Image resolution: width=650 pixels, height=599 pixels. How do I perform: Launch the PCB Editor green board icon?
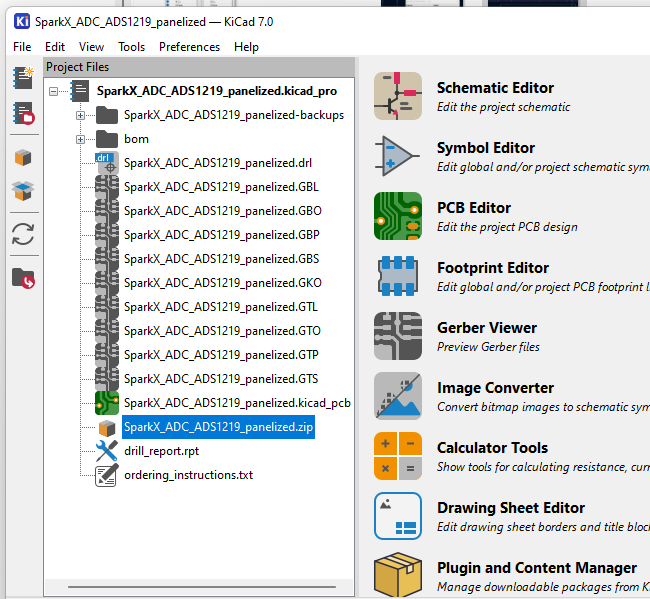[398, 216]
